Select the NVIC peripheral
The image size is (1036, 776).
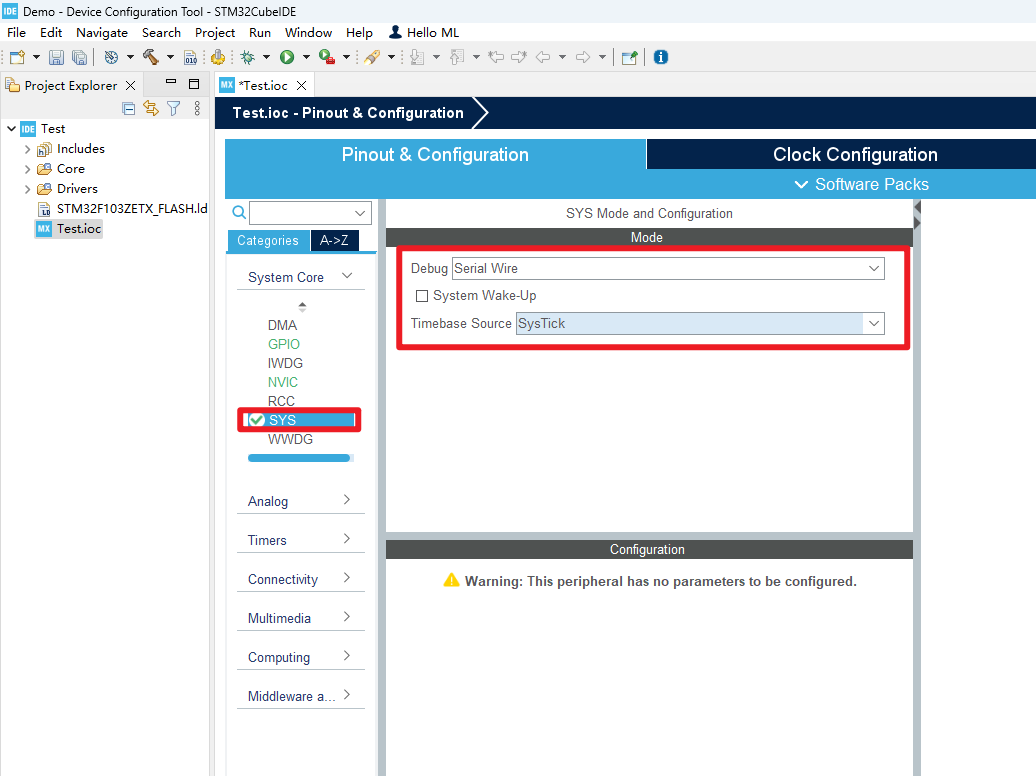(x=283, y=382)
